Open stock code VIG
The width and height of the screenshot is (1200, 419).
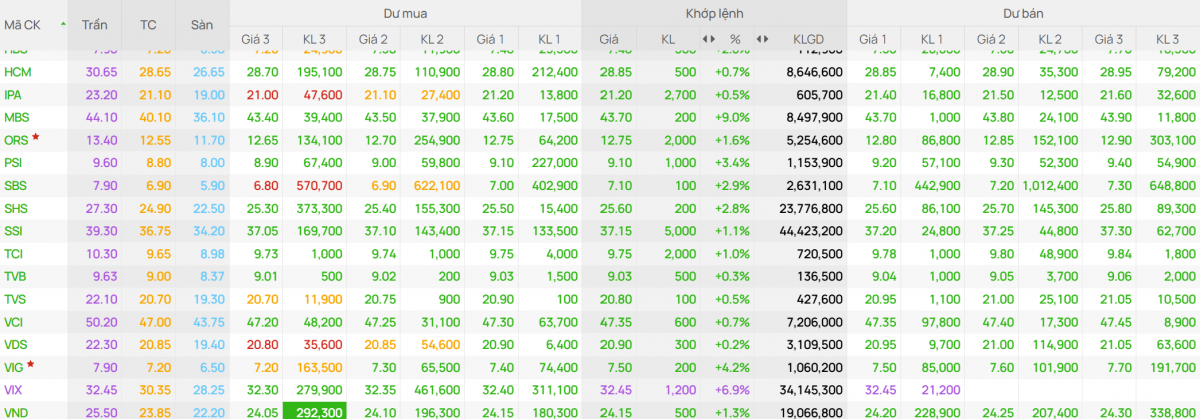pos(14,366)
